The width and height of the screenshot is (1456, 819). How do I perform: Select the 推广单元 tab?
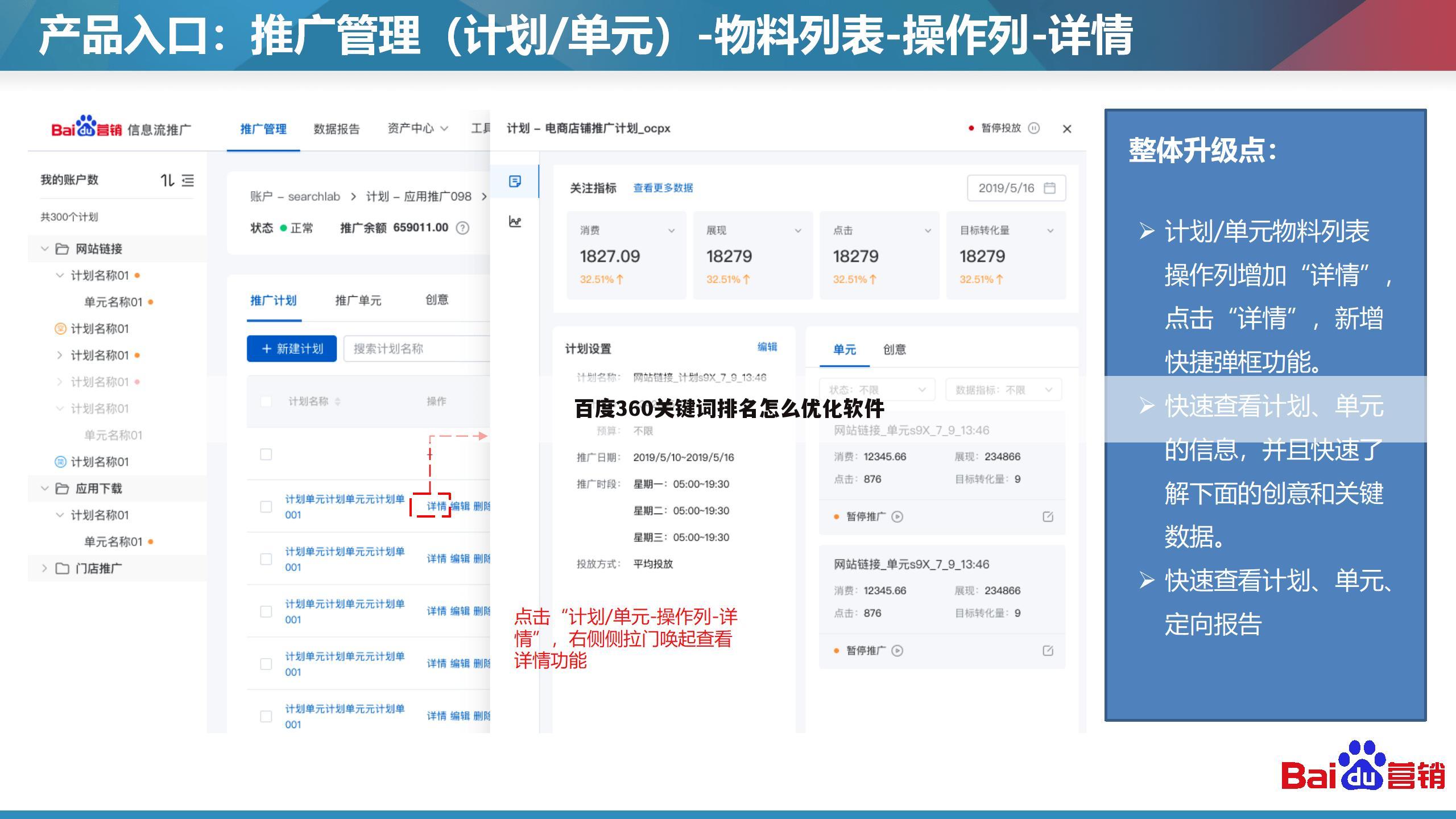click(x=358, y=301)
